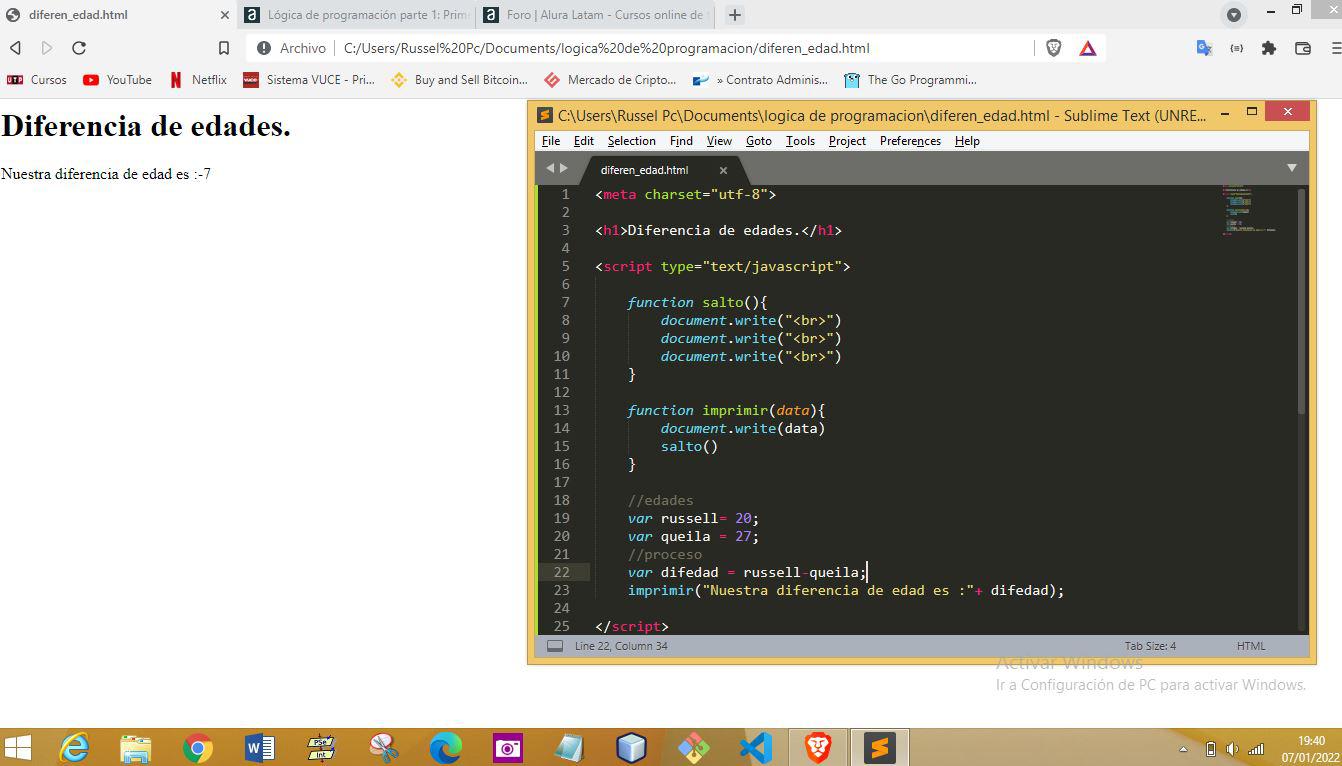Viewport: 1342px width, 766px height.
Task: Reload the diferen_edad.html page
Action: pos(79,48)
